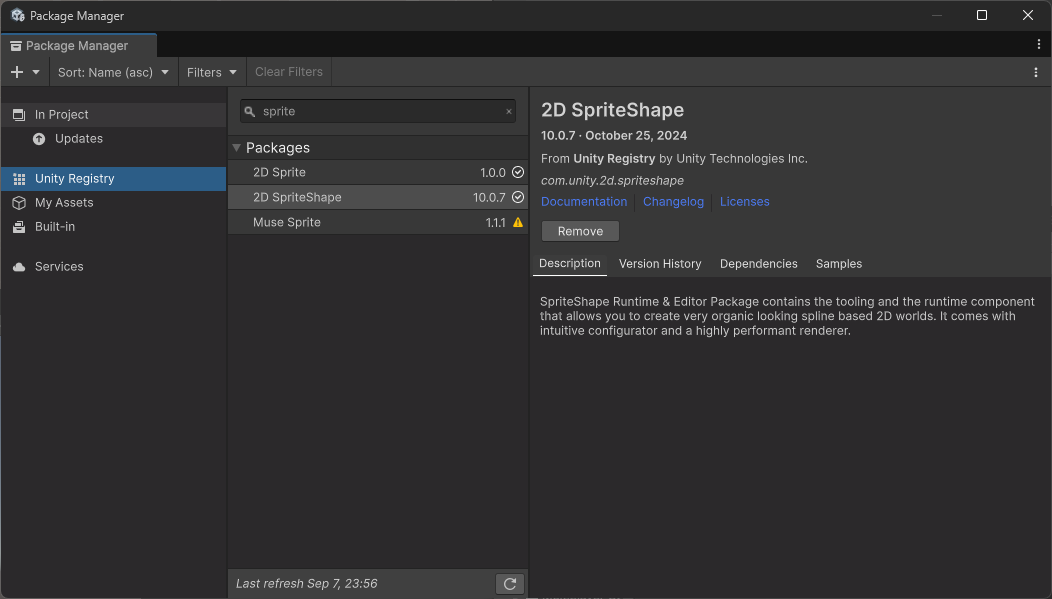Select the 2D SpriteShape package row
Screen dimensions: 1052x599
378,197
